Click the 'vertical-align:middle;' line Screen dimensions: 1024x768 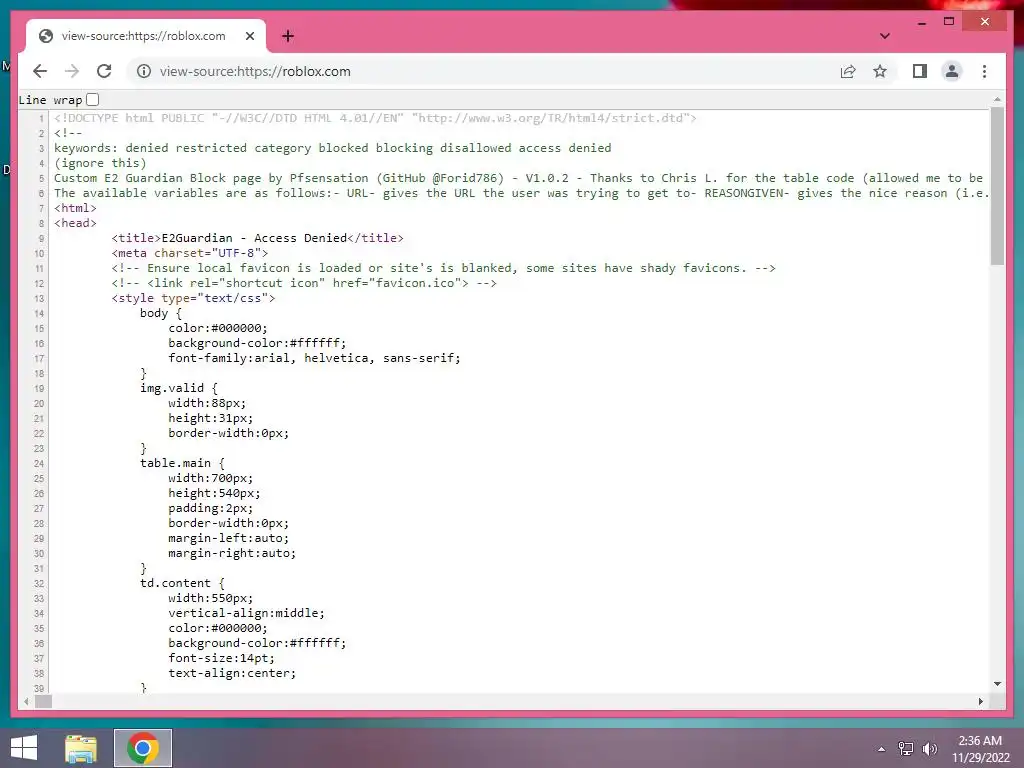[x=246, y=613]
